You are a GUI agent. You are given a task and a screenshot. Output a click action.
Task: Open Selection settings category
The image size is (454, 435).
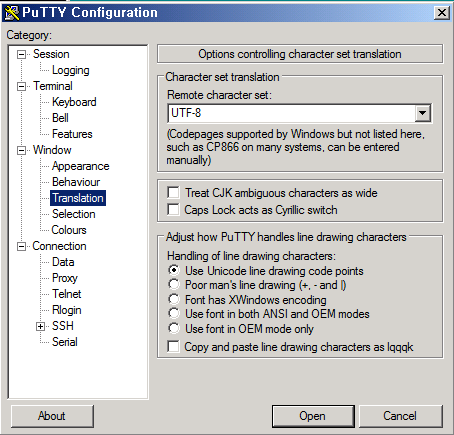74,214
